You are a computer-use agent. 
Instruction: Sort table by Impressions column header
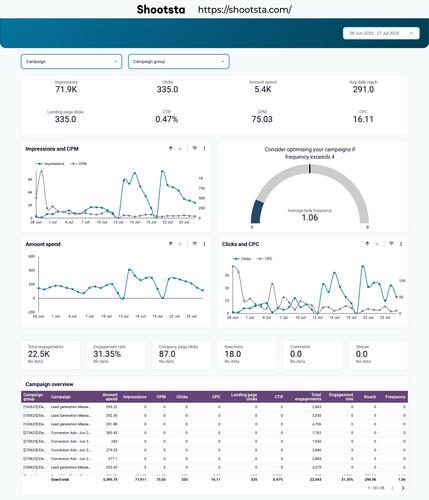135,397
